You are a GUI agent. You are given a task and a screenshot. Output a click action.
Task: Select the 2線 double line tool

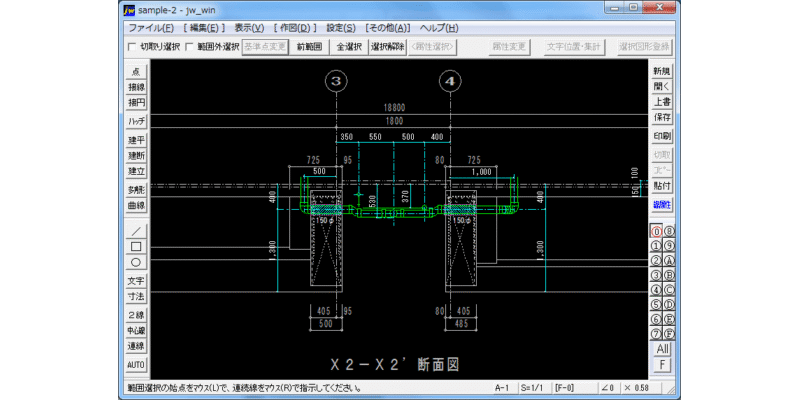point(136,315)
